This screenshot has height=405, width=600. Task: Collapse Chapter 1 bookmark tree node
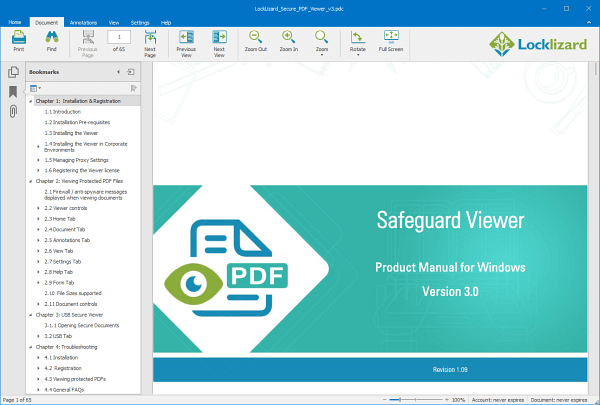[31, 101]
